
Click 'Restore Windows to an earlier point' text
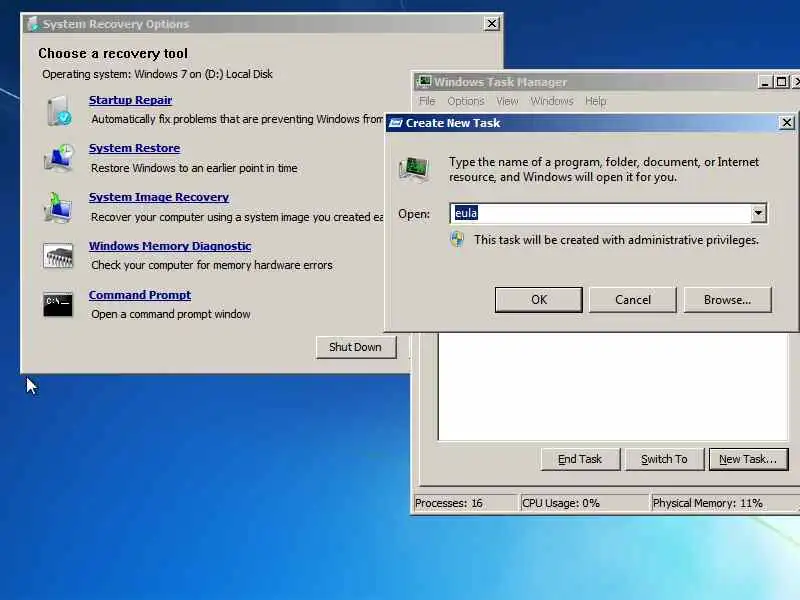click(194, 168)
